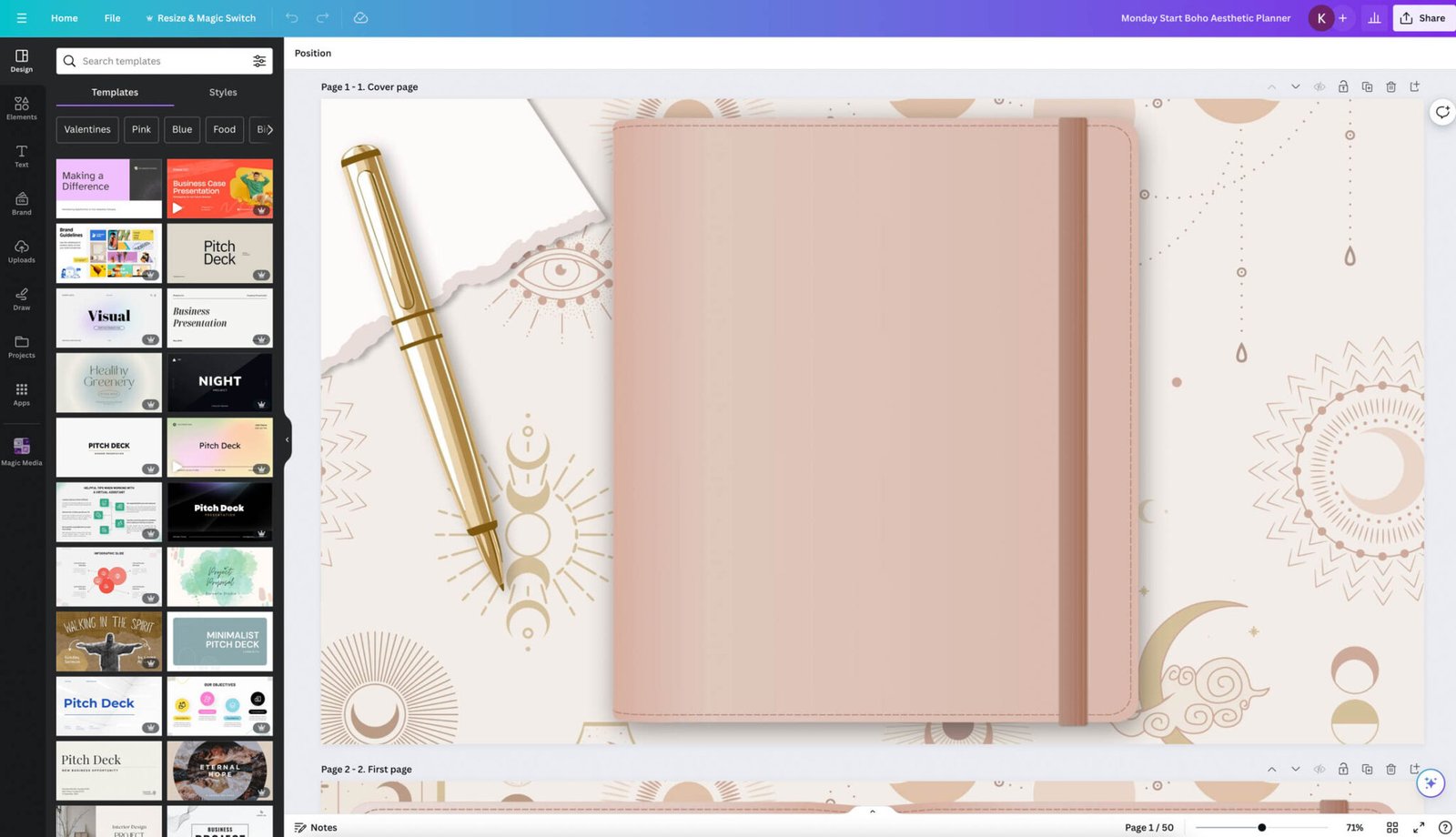Delete Page 1 using trash icon
Viewport: 1456px width, 837px height.
pos(1390,87)
